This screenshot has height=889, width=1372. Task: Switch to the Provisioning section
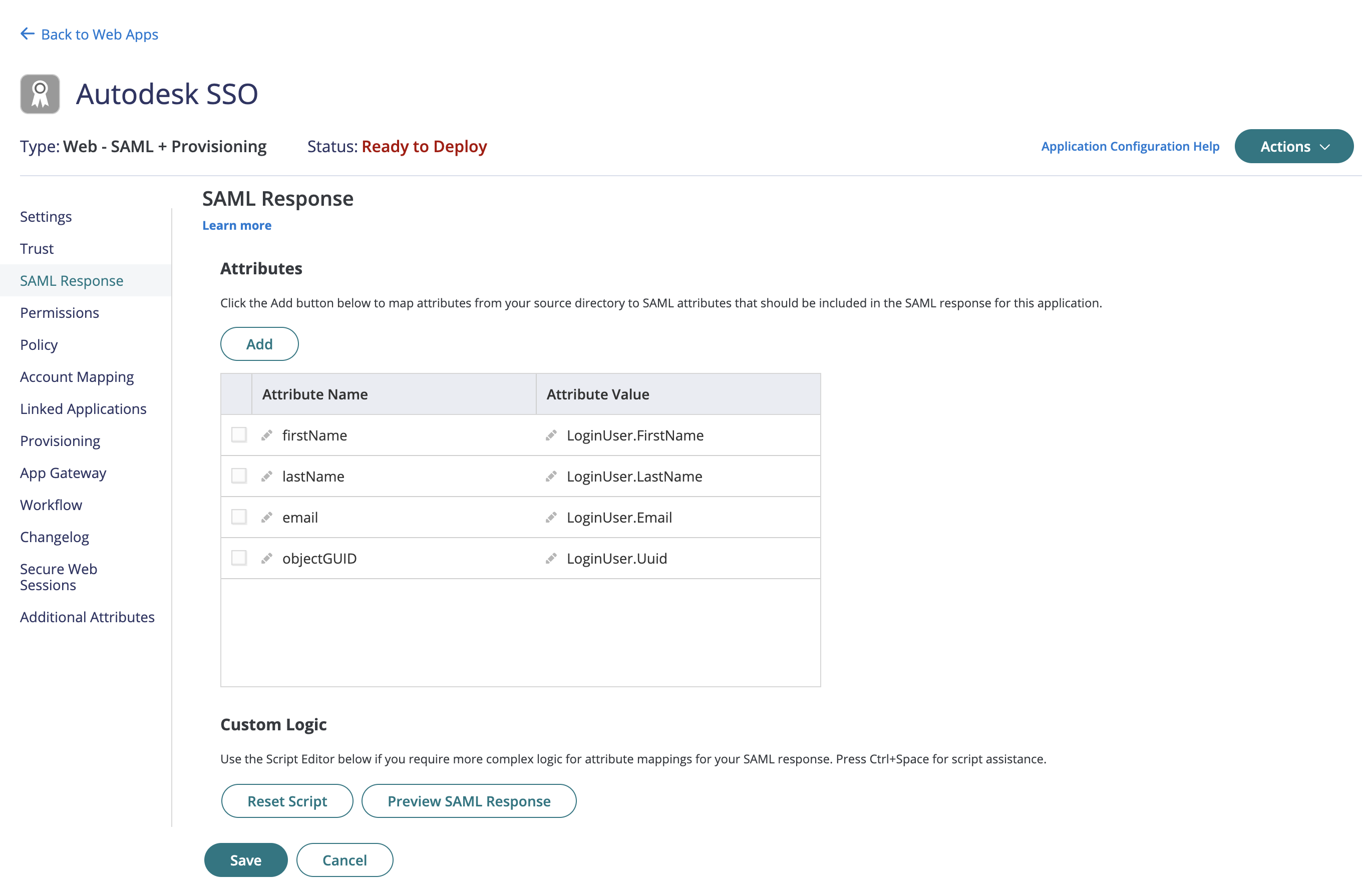tap(60, 441)
